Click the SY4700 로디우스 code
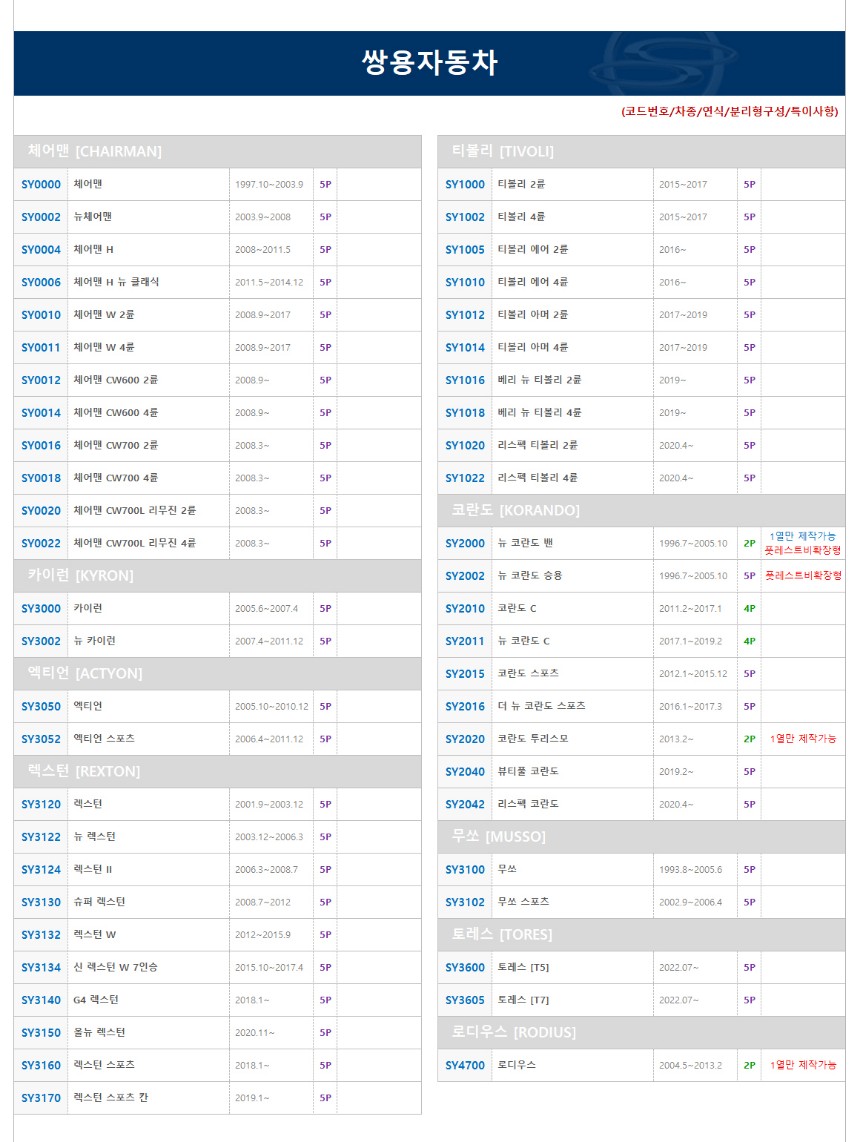 (465, 1066)
